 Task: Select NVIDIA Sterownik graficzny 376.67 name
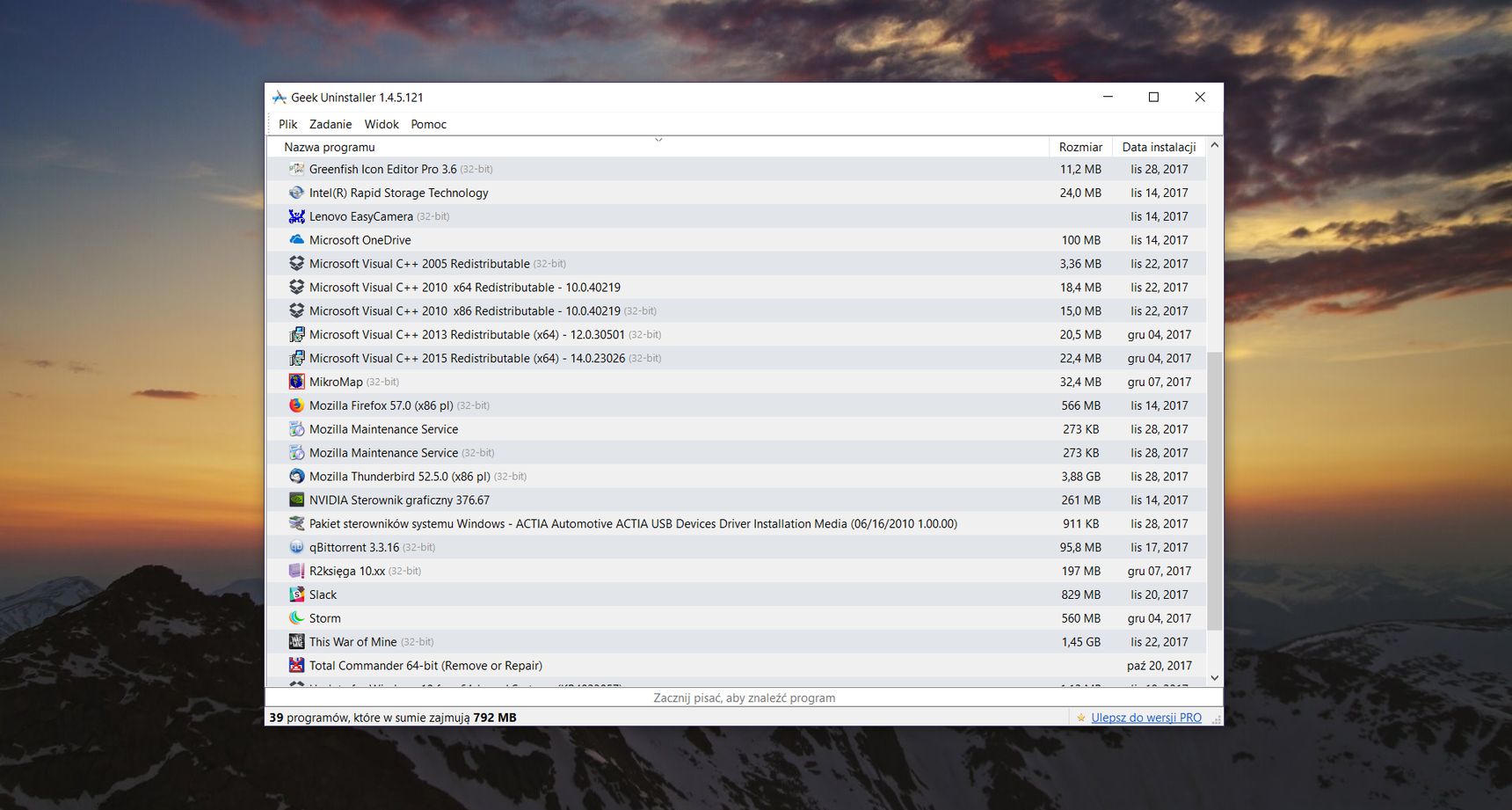point(399,500)
